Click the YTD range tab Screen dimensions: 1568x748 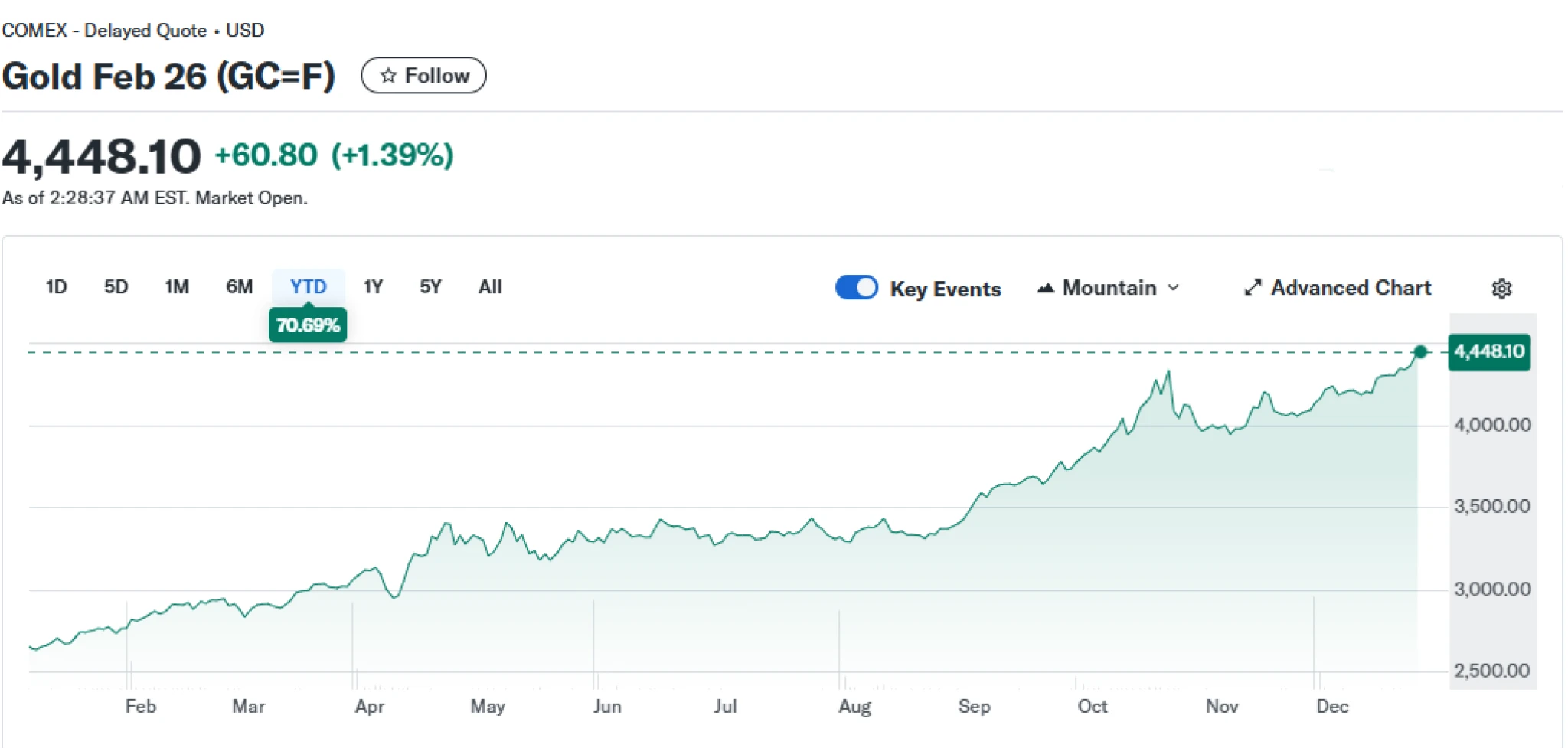click(308, 287)
